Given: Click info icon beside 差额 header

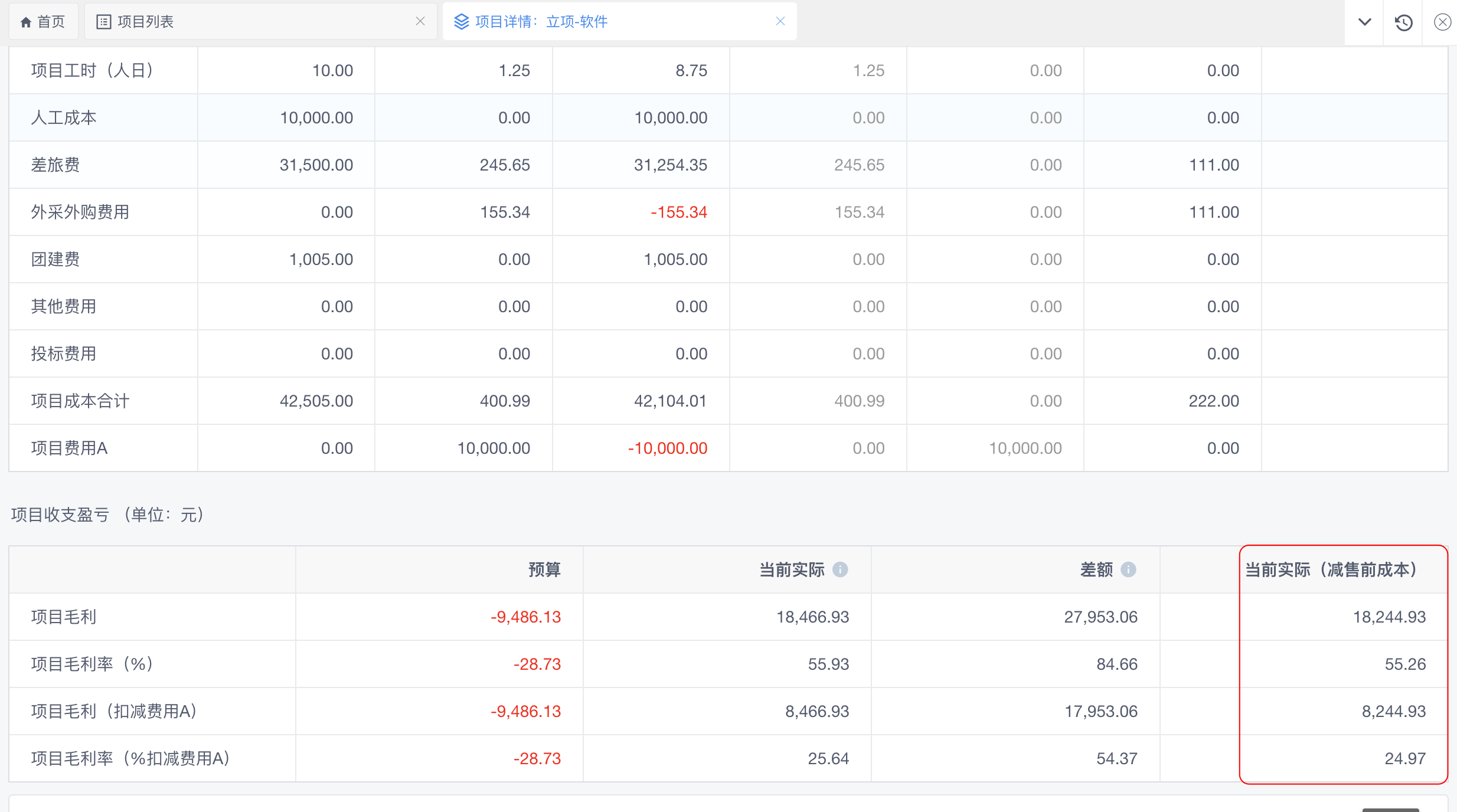Looking at the screenshot, I should [1128, 569].
